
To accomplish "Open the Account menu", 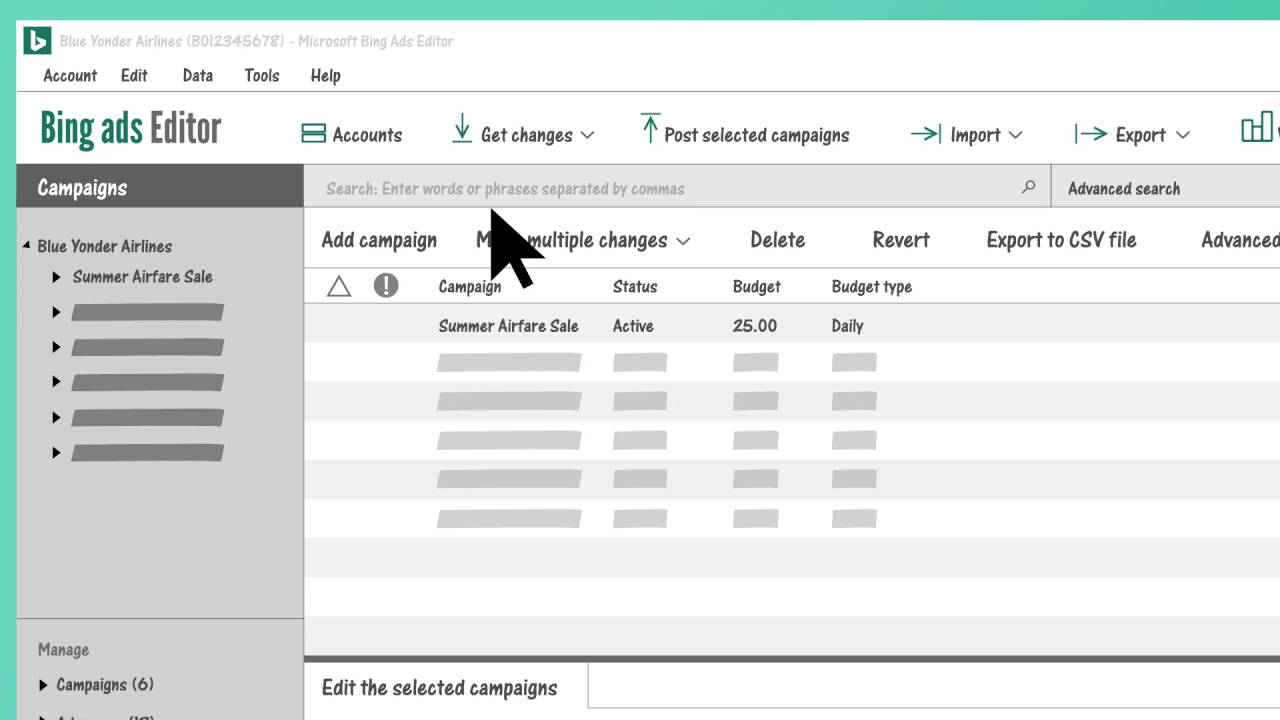I will click(x=70, y=75).
